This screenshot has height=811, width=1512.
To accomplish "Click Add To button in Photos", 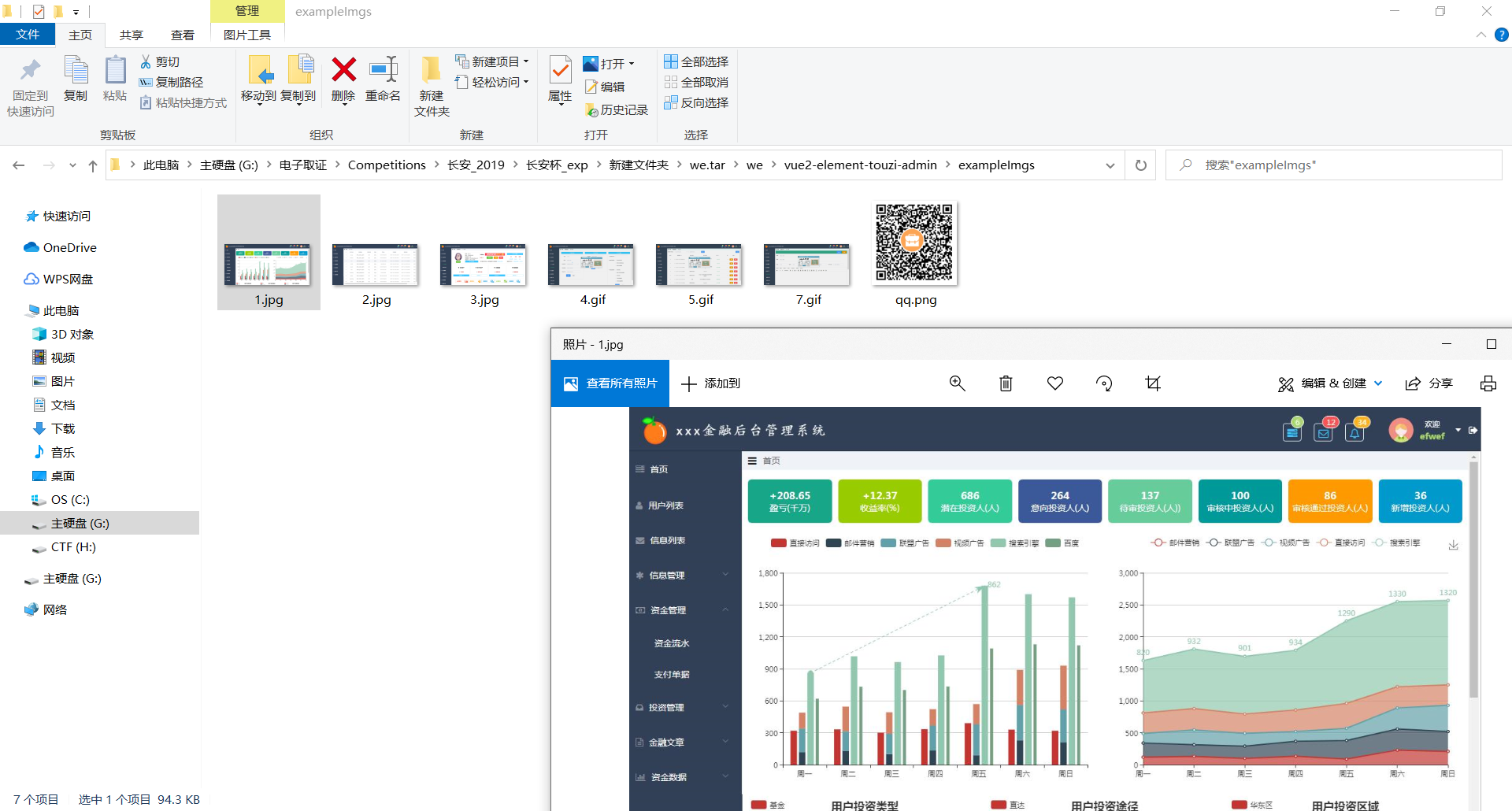I will tap(711, 383).
